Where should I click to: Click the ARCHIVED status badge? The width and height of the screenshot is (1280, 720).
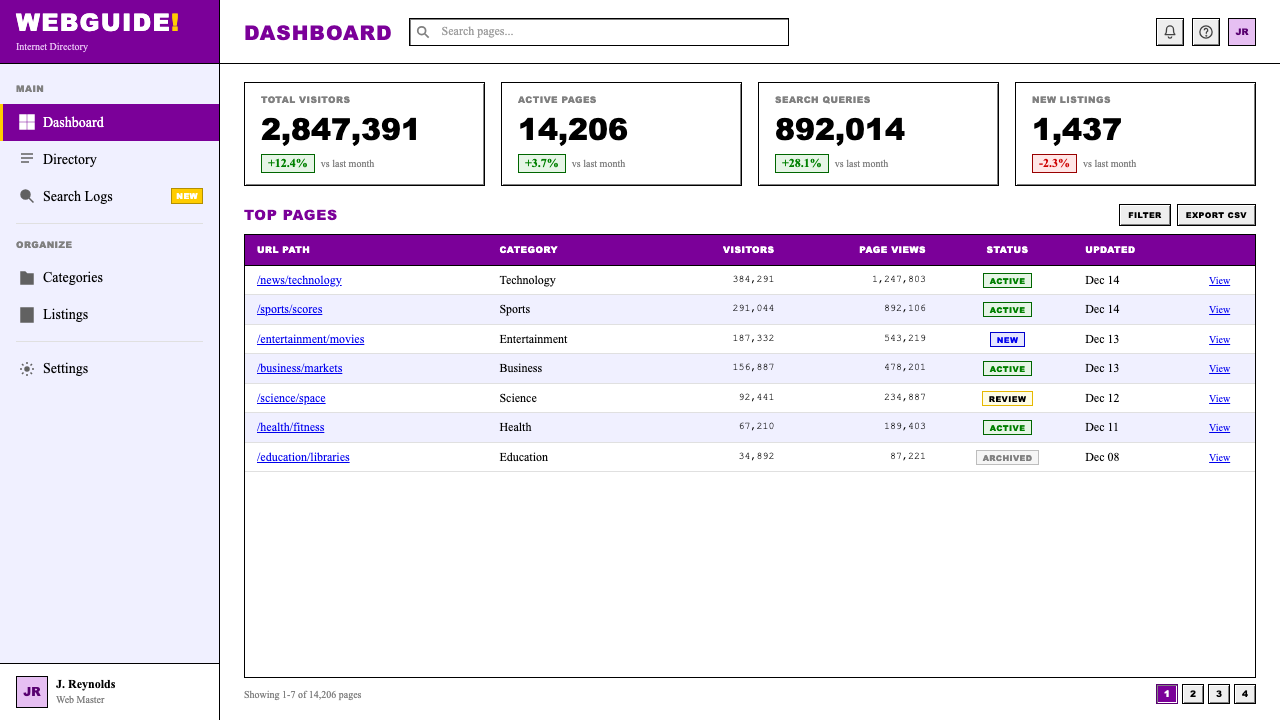click(1007, 458)
